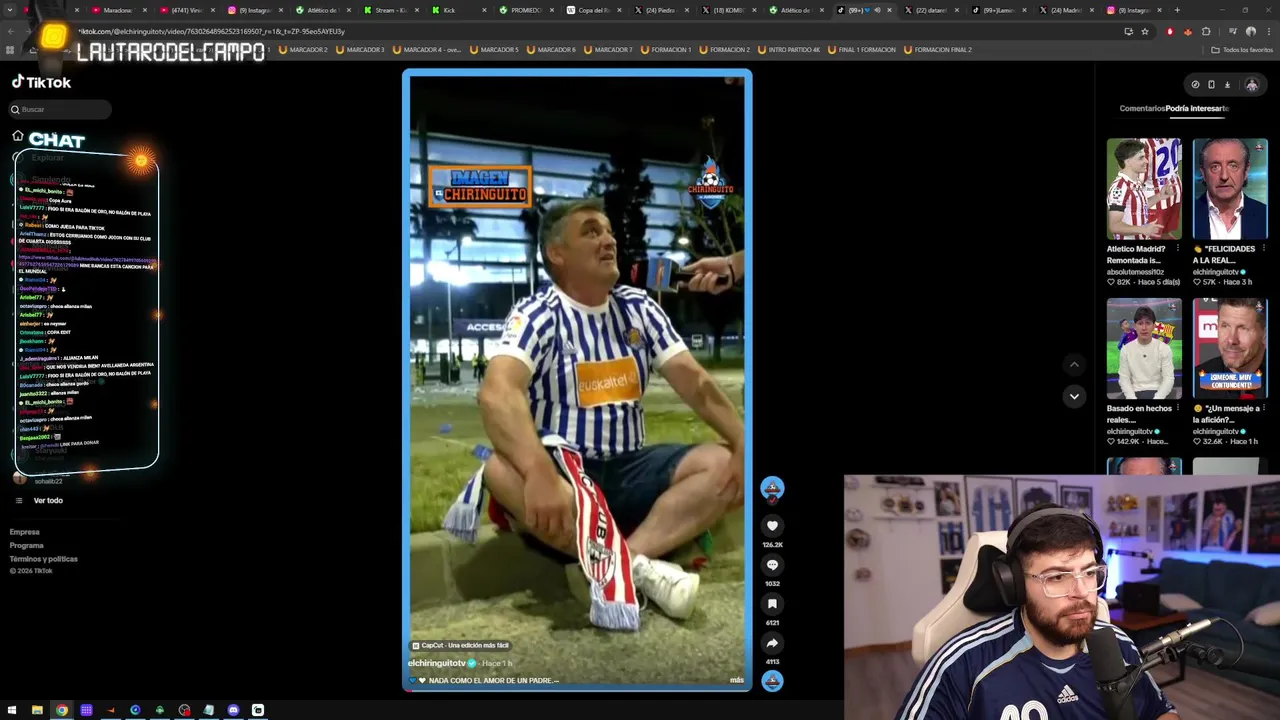Screen dimensions: 1280x720
Task: Share the video with the arrow icon
Action: [x=772, y=642]
